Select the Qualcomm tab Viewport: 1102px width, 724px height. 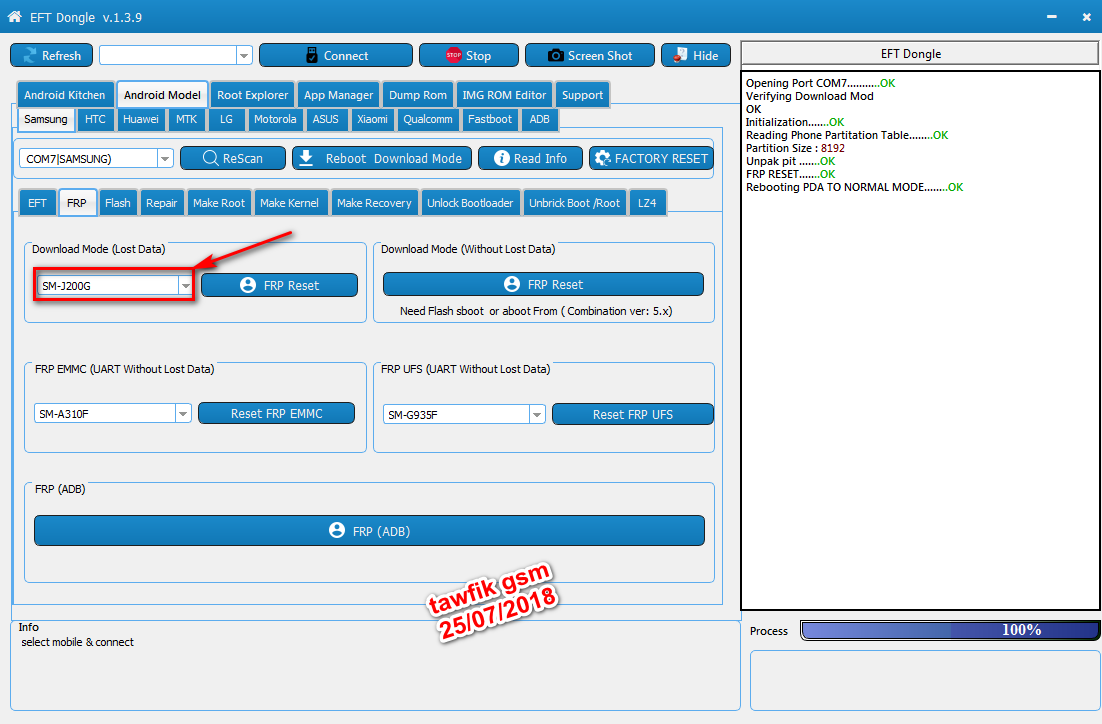427,119
